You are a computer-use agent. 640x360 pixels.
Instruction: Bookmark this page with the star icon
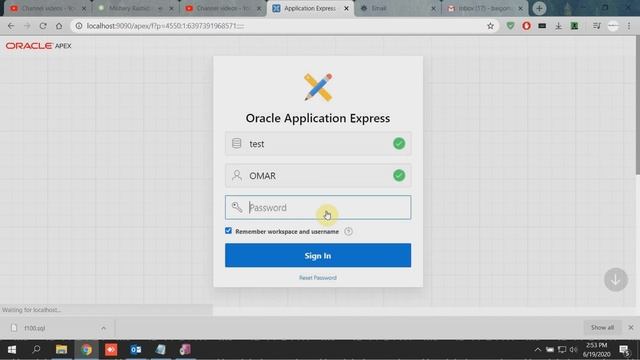[490, 26]
